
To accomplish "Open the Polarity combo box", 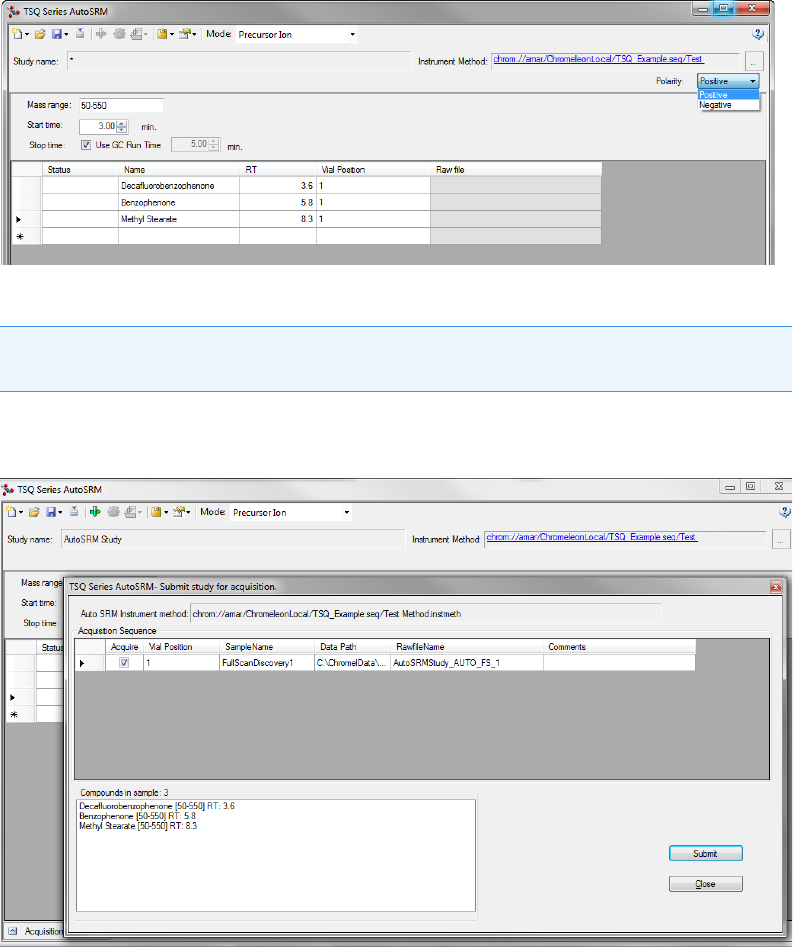I will click(728, 81).
